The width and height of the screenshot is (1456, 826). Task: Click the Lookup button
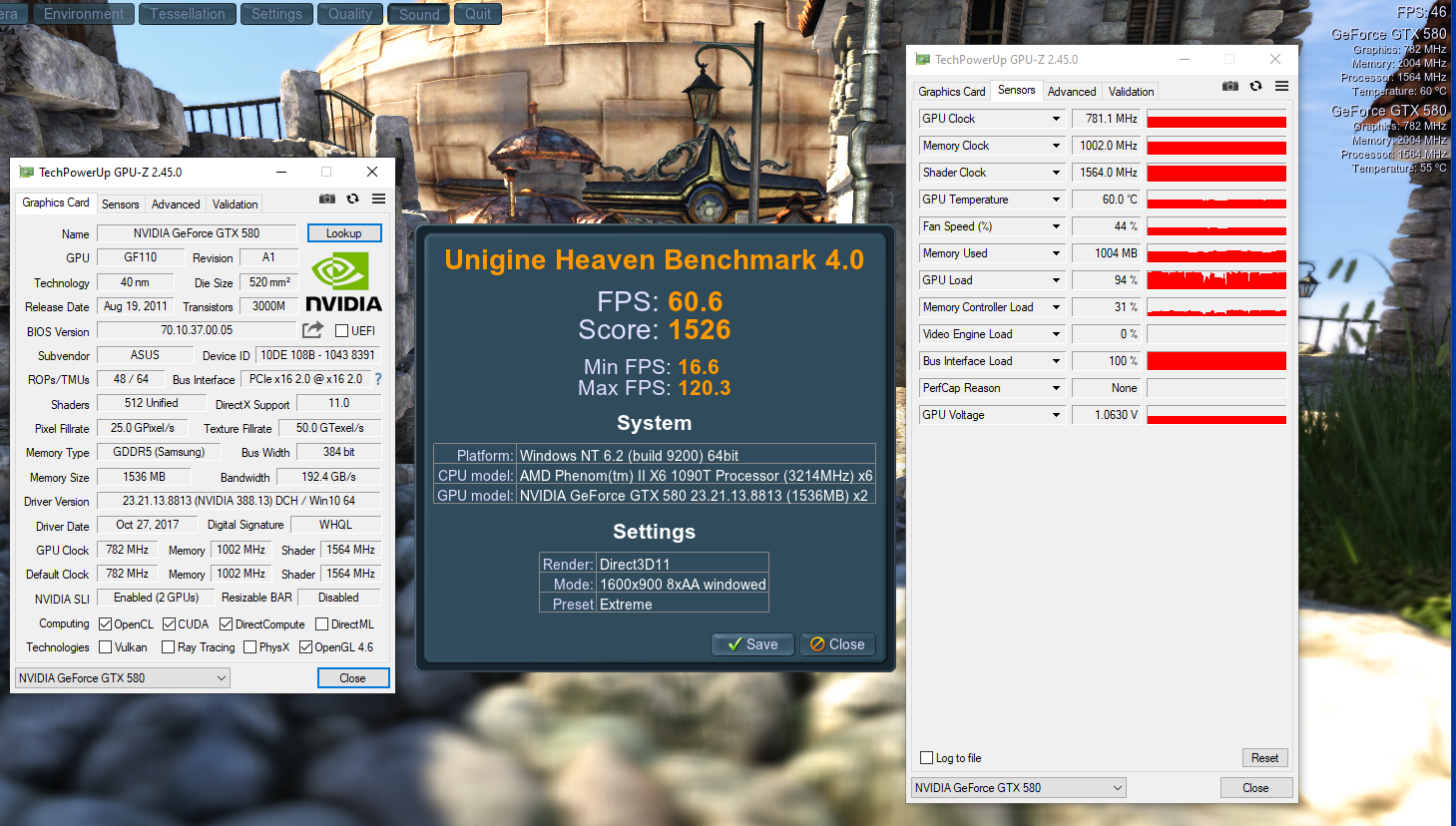(x=343, y=233)
